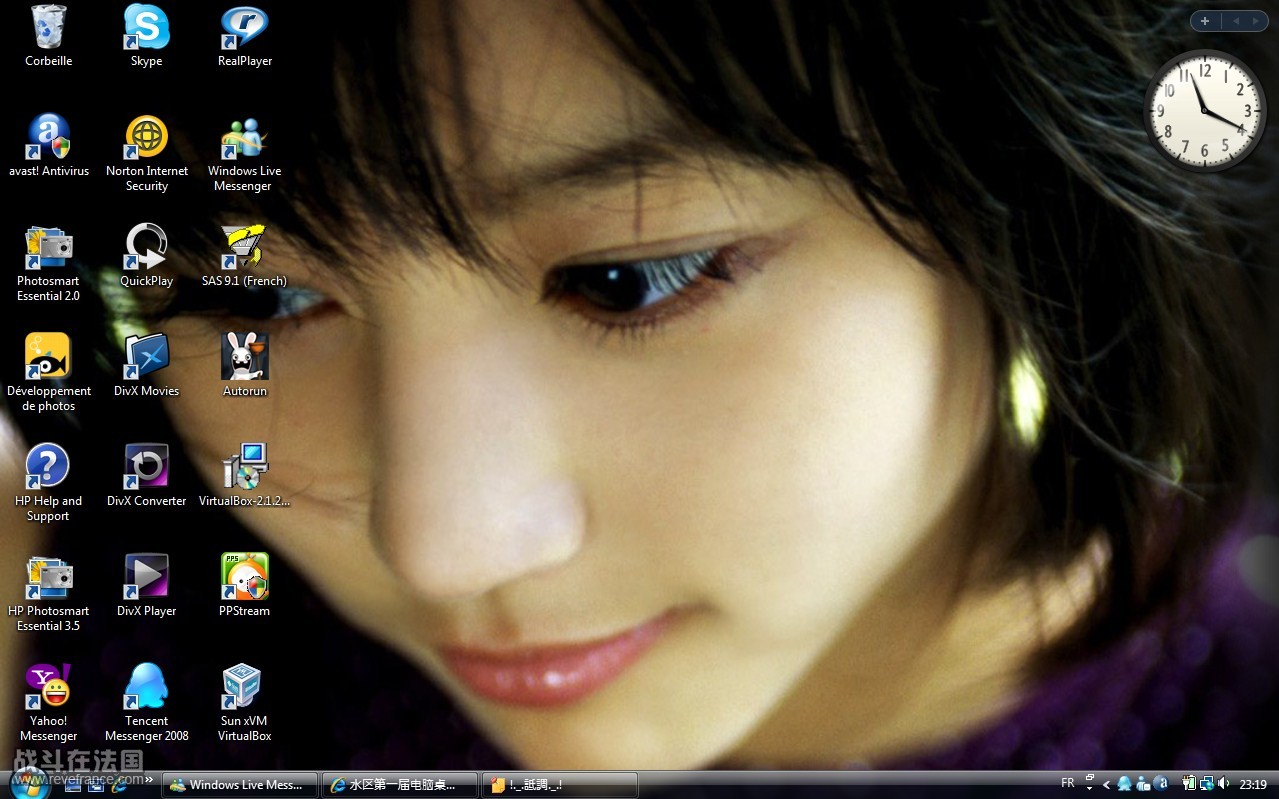1279x799 pixels.
Task: Click the Norton Internet Security icon
Action: click(x=147, y=154)
